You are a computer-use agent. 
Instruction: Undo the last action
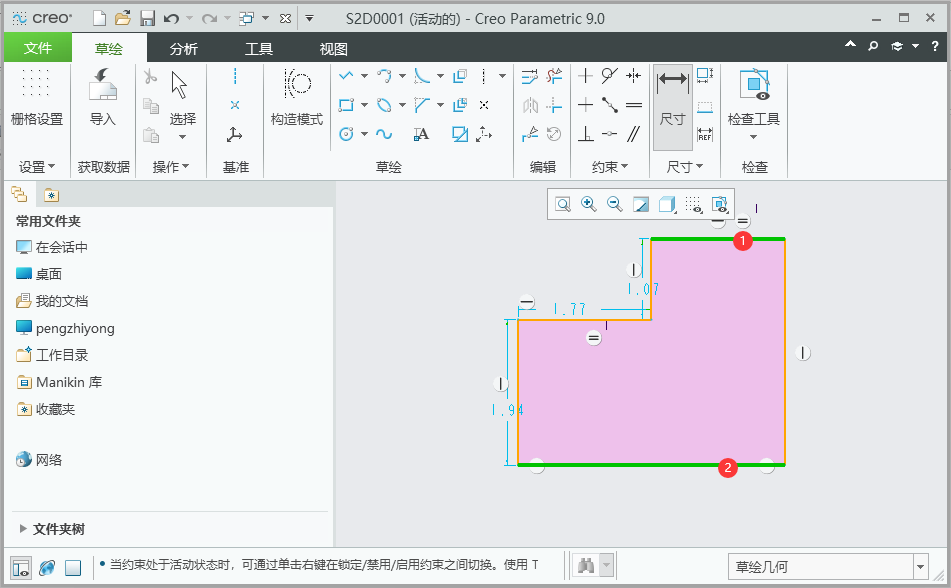click(172, 19)
